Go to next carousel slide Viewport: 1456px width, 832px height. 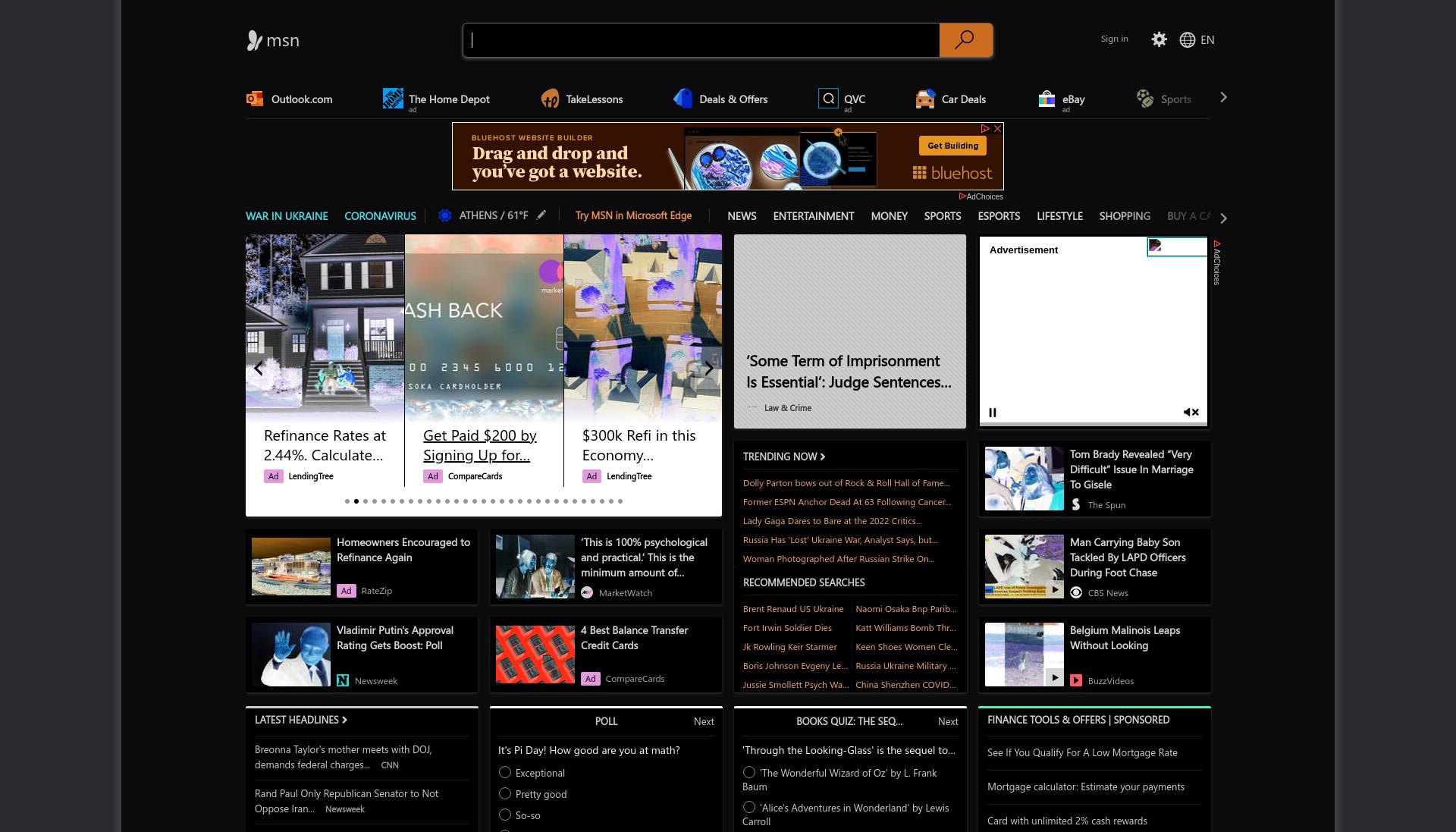[x=709, y=368]
